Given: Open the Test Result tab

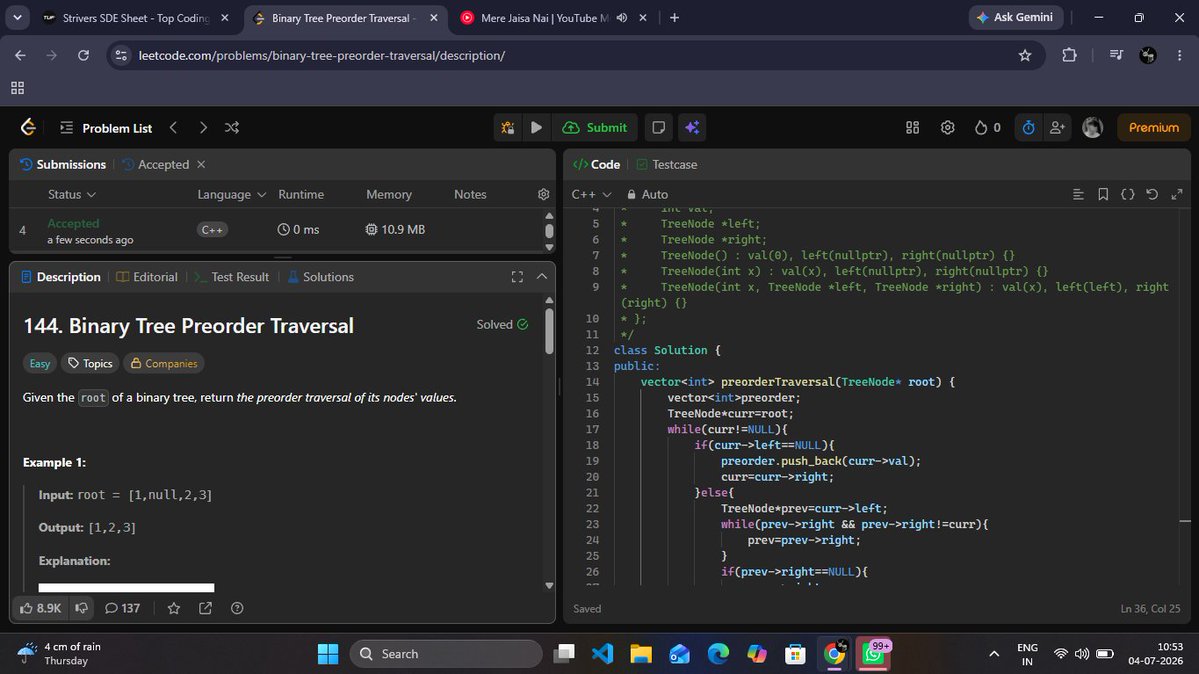Looking at the screenshot, I should point(232,277).
